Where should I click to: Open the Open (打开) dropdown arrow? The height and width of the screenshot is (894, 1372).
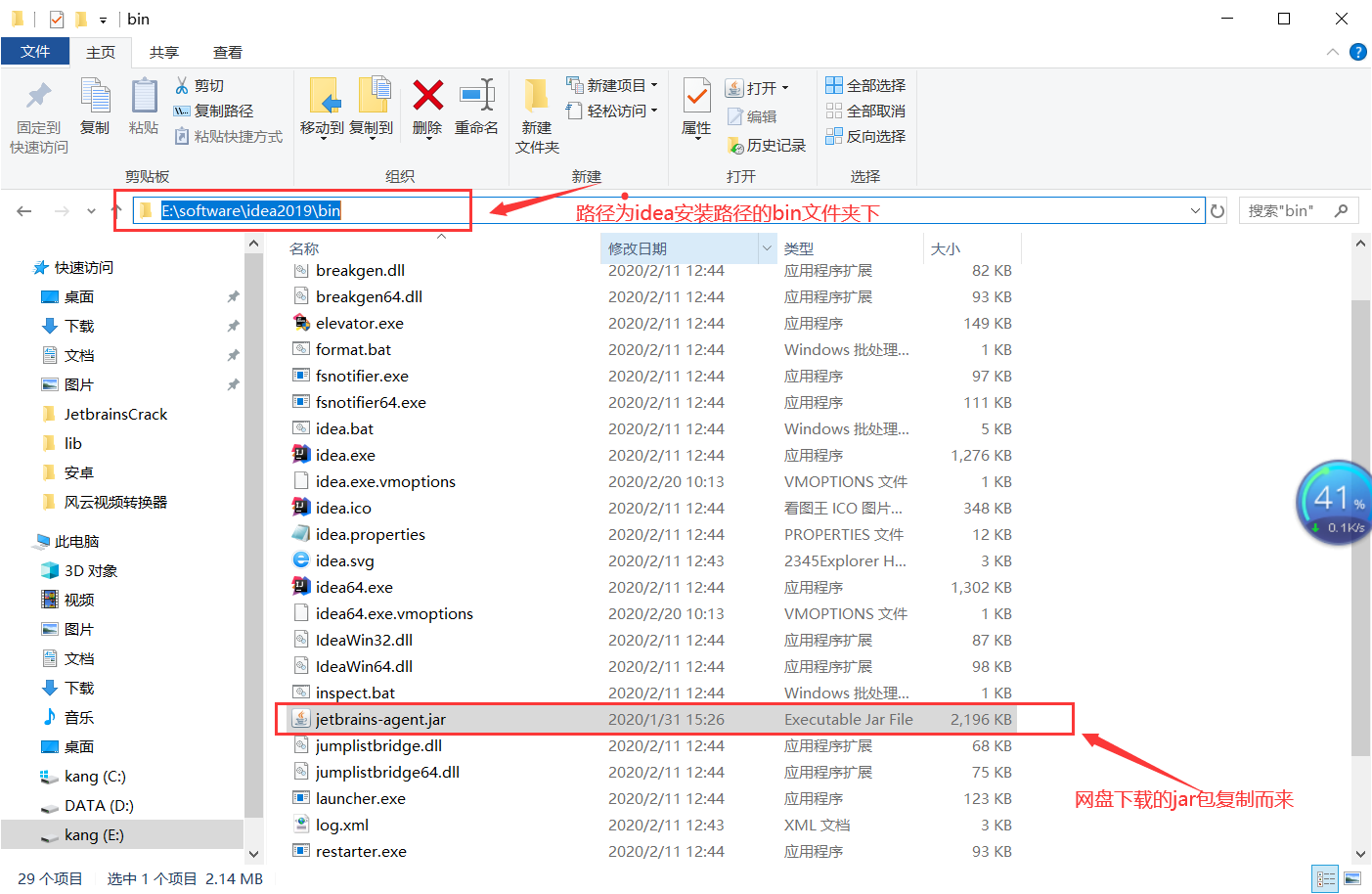point(785,88)
